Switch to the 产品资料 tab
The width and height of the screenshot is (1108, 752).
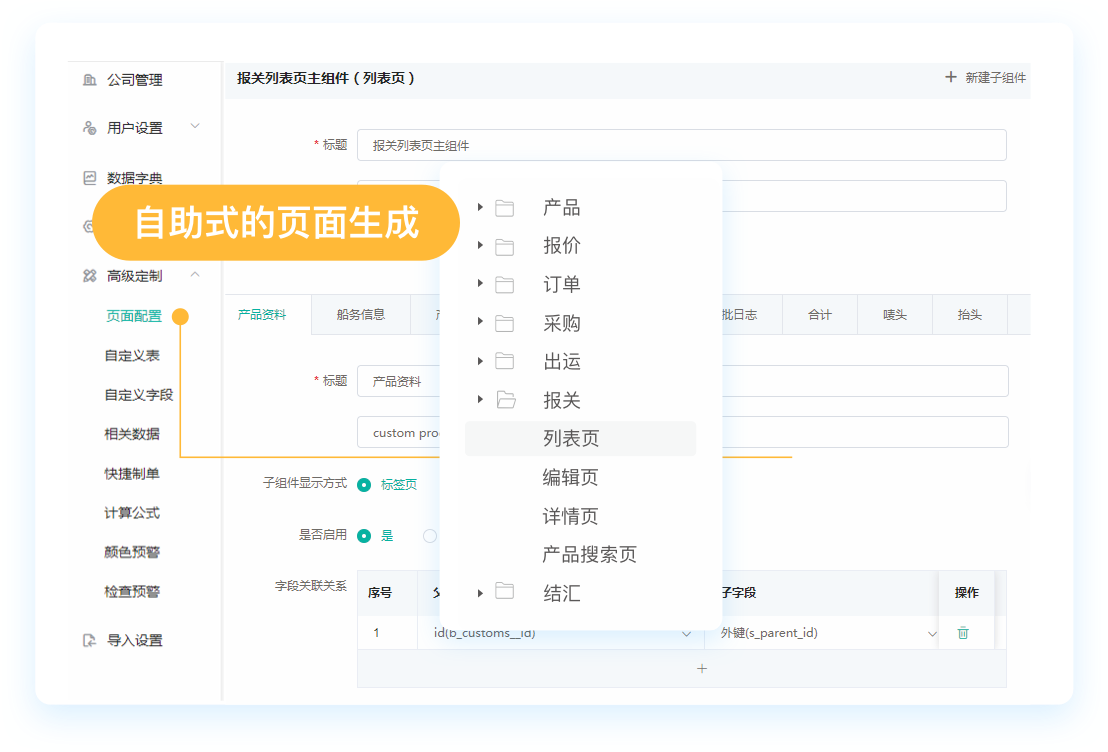pyautogui.click(x=262, y=315)
